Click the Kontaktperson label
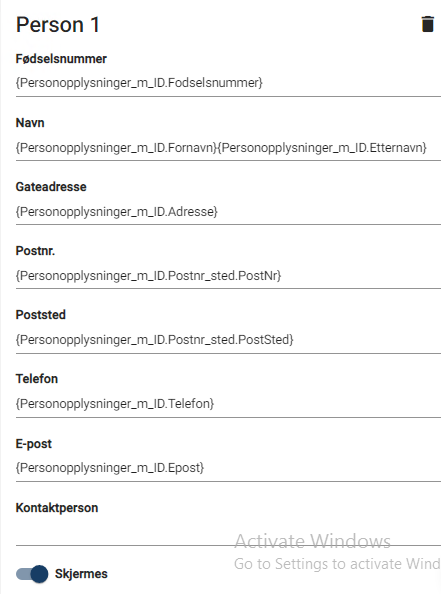 57,508
